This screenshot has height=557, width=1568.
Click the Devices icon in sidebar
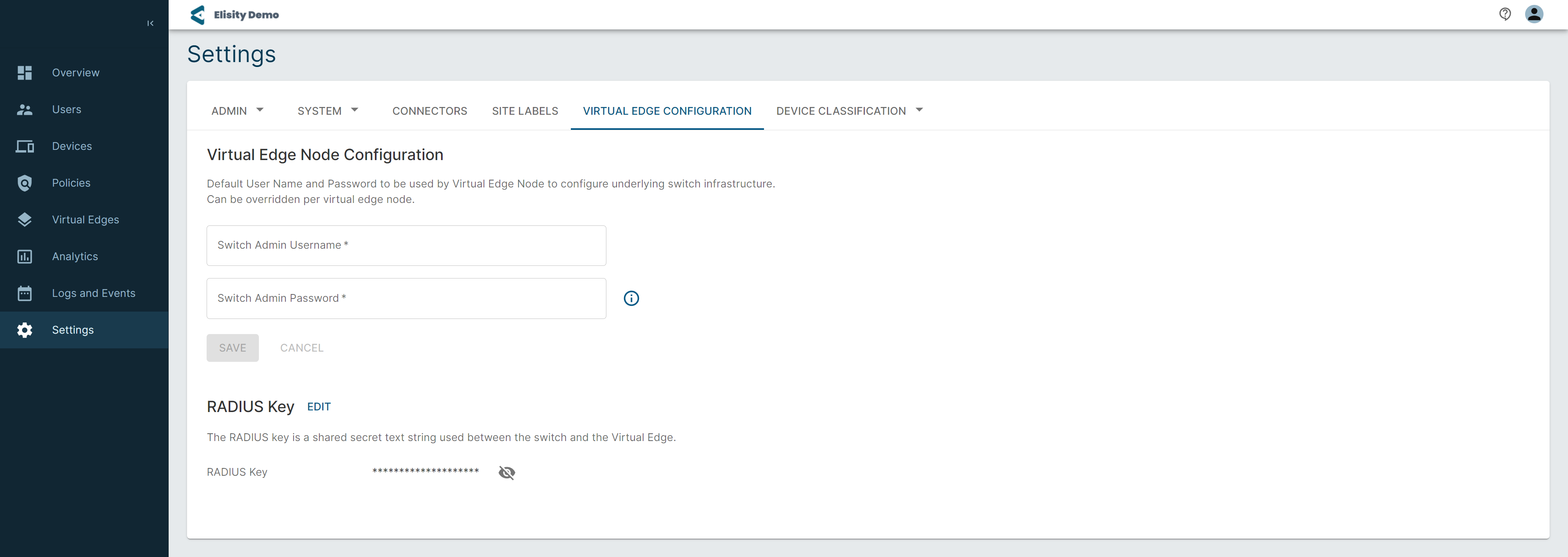[24, 146]
